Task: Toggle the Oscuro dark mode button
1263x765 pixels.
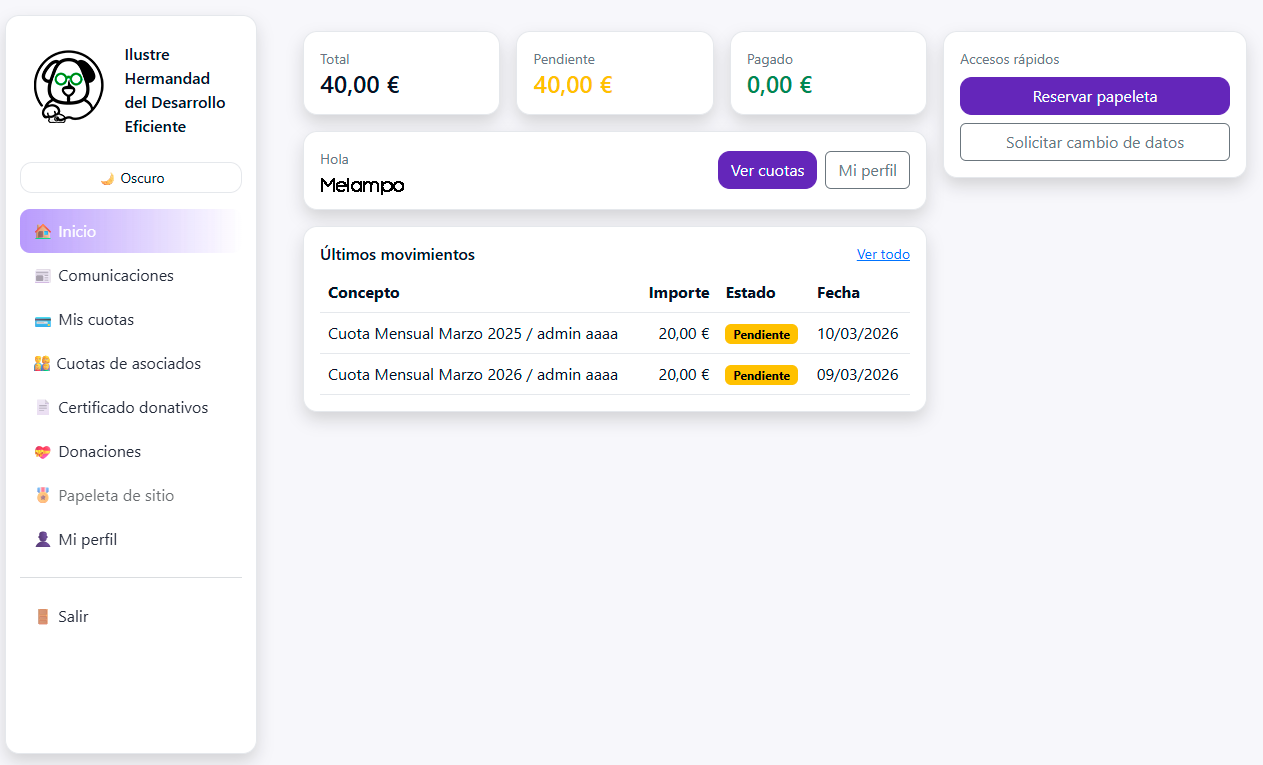Action: [131, 178]
